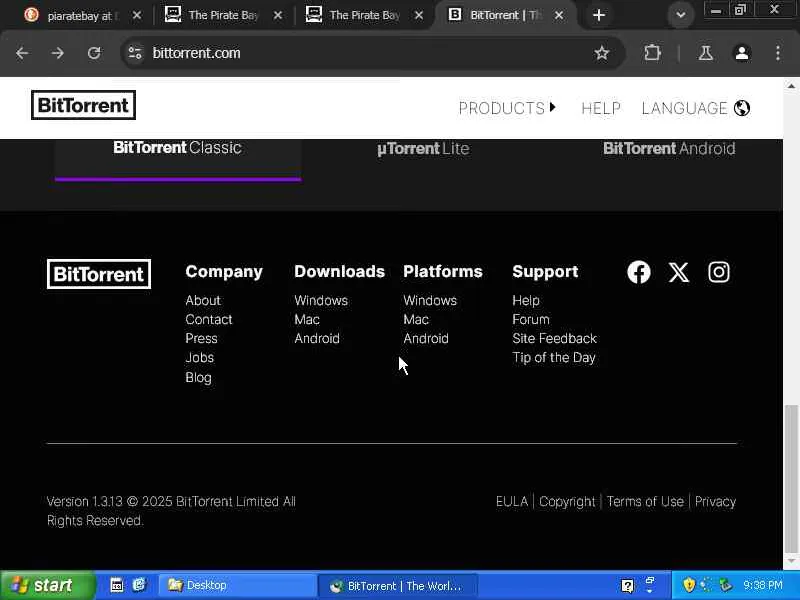Open Mac link under Platforms

tap(416, 319)
